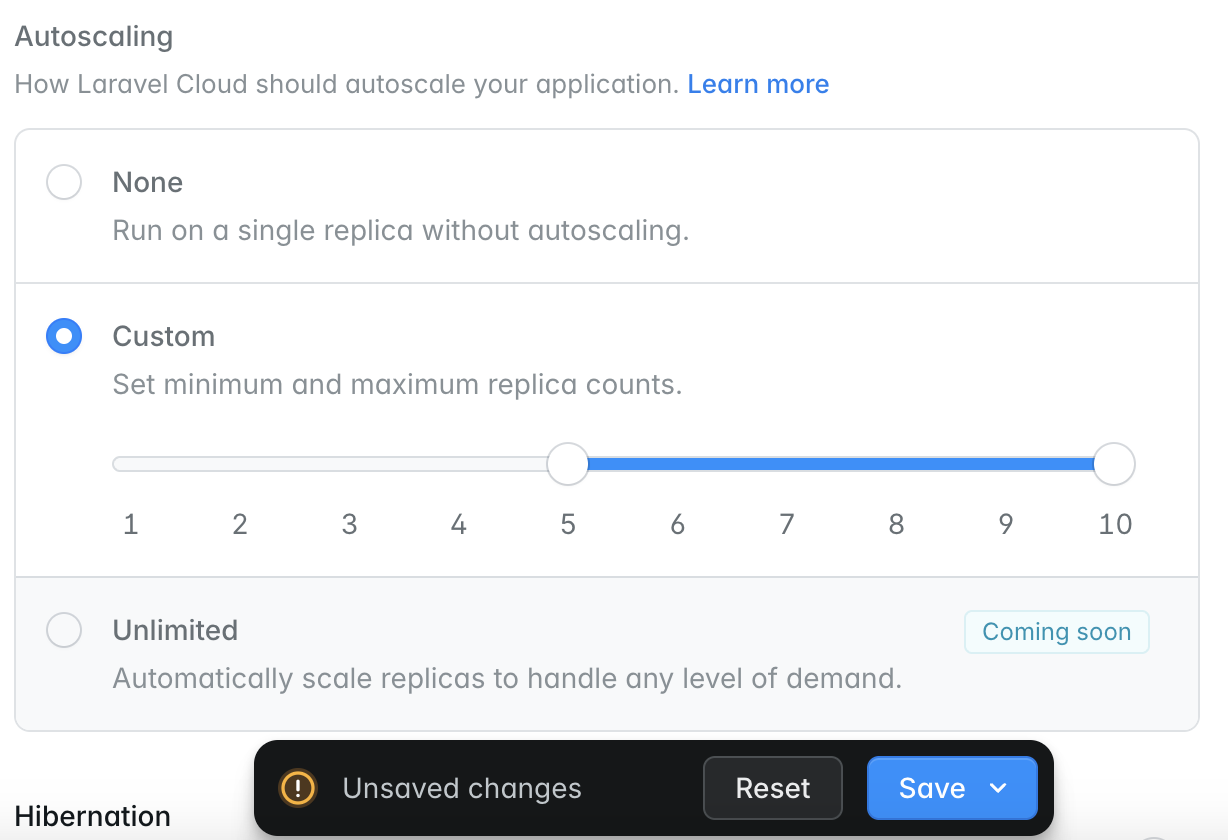This screenshot has width=1228, height=840.
Task: Click the minimum replica slider handle
Action: 568,464
